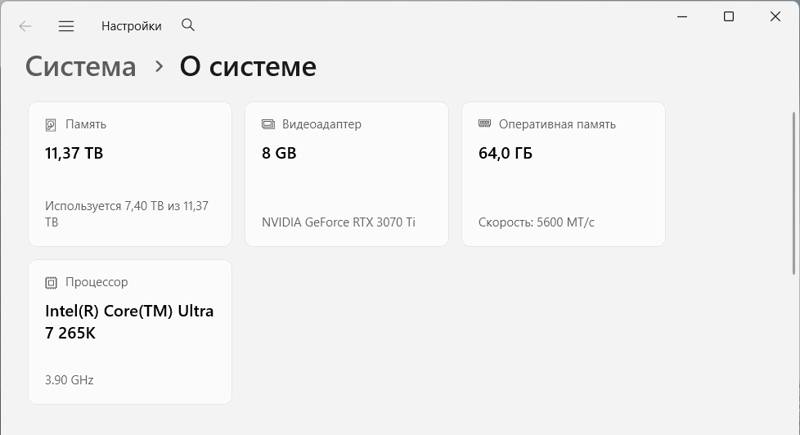Maximize the Настройки window
The width and height of the screenshot is (800, 435).
click(x=729, y=17)
